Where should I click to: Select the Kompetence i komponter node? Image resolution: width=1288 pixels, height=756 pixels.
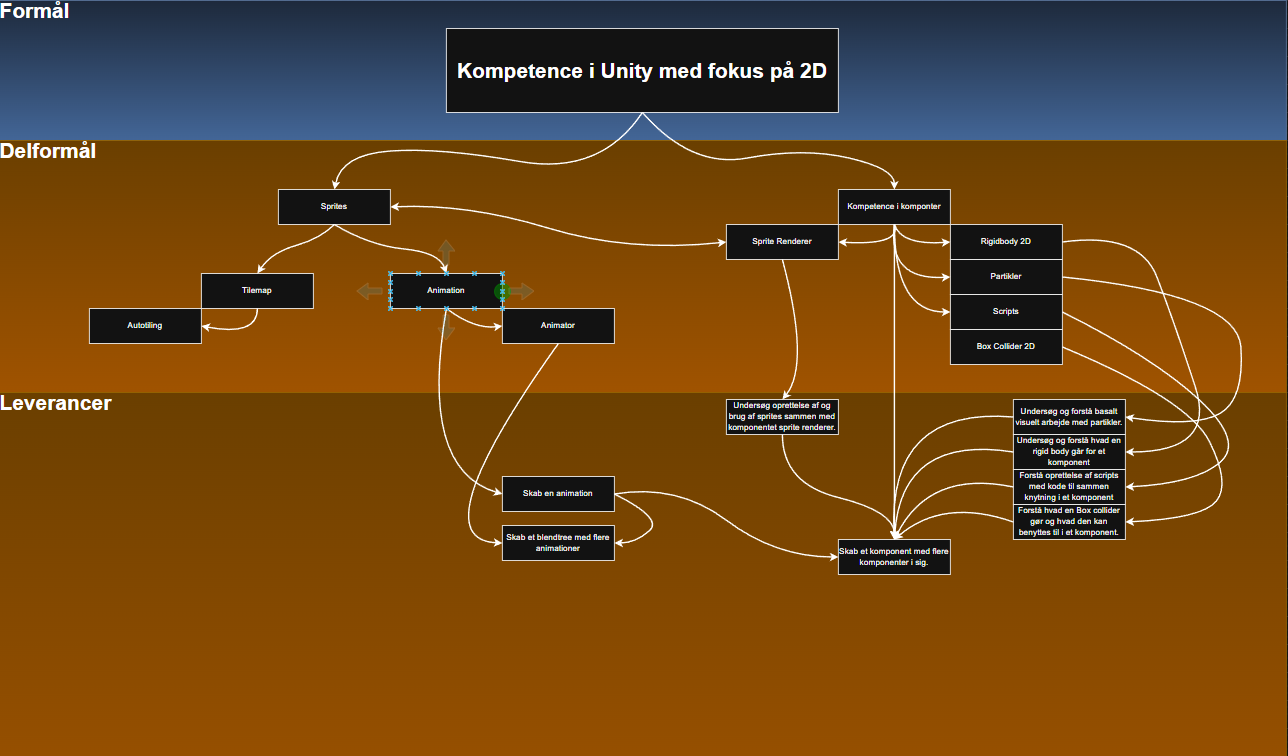point(894,207)
